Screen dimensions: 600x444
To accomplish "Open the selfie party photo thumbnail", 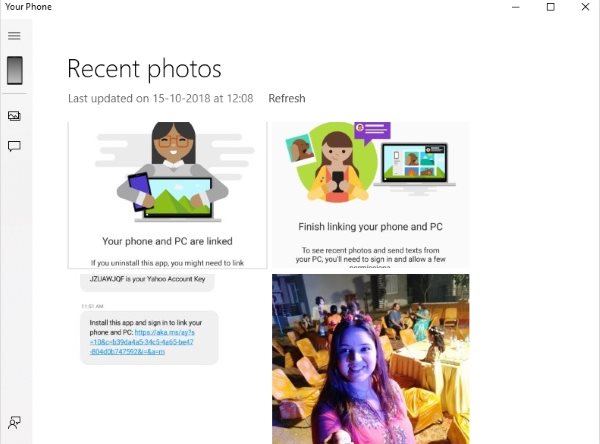I will pos(370,359).
